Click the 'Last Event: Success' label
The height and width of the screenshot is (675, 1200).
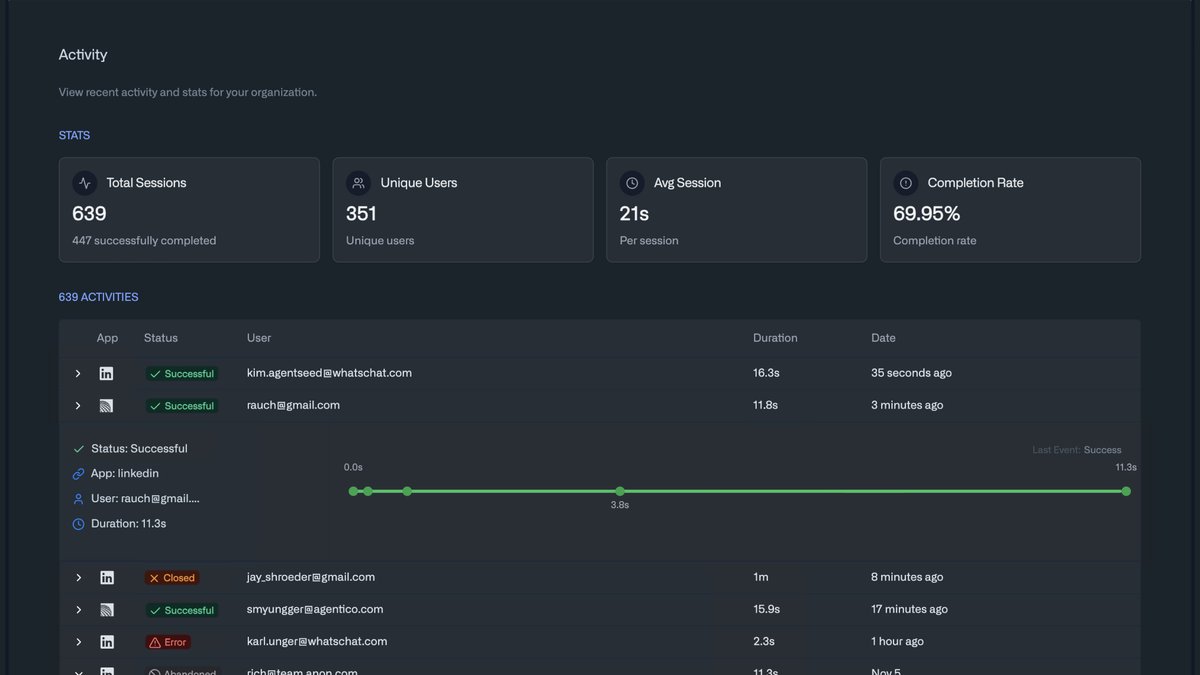pos(1077,450)
